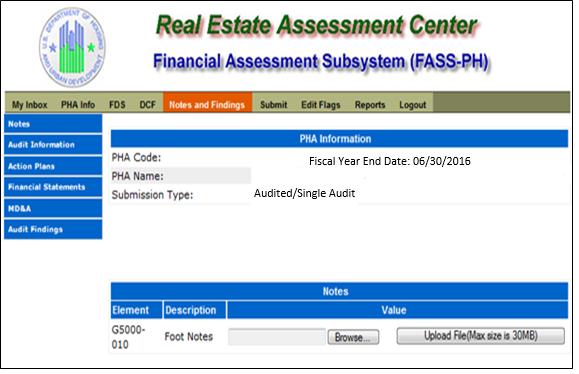Go to the Edit Flags tab
Image resolution: width=579 pixels, height=374 pixels.
pos(321,105)
